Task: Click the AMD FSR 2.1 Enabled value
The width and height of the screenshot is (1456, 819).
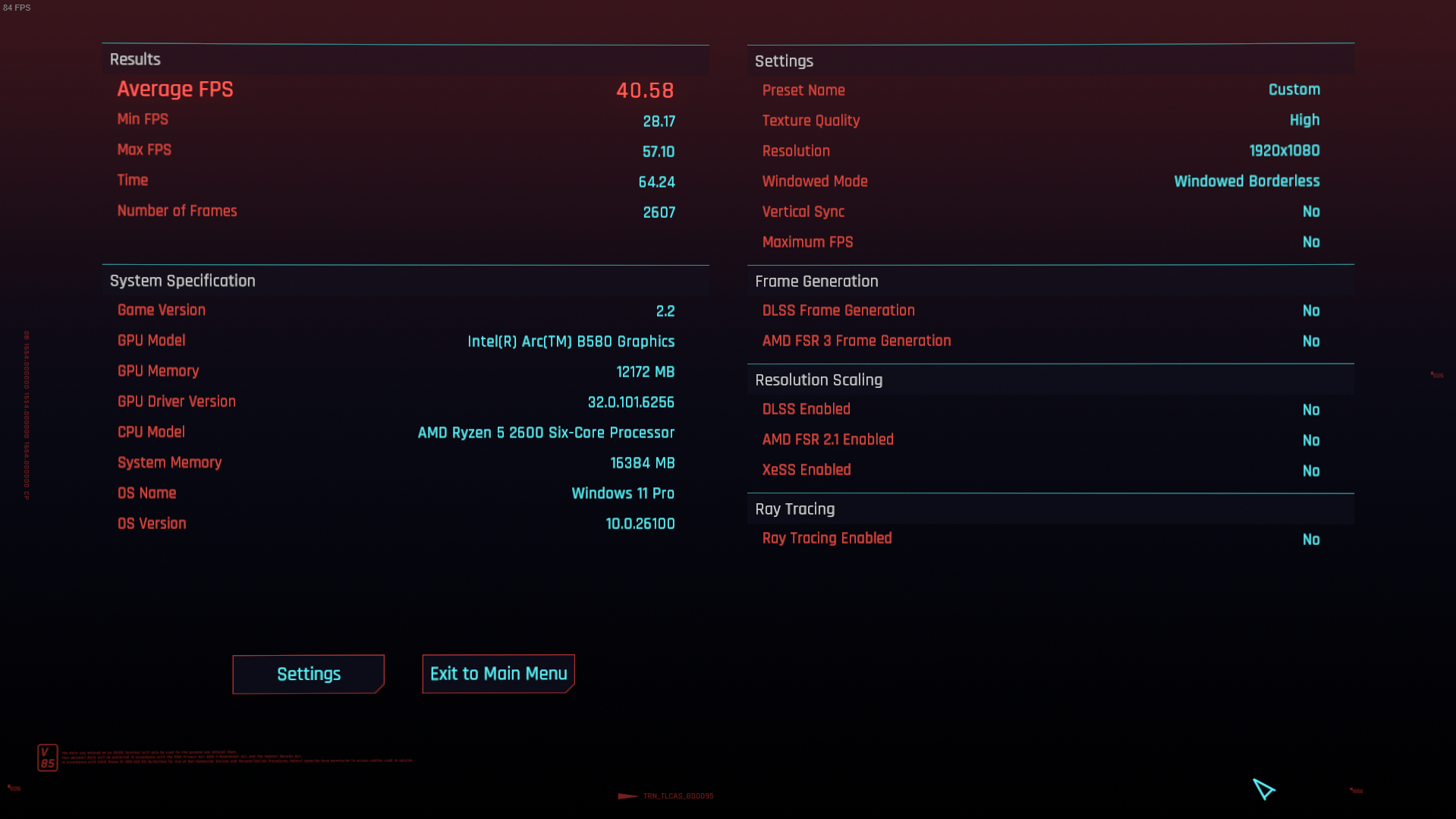Action: click(x=1311, y=440)
